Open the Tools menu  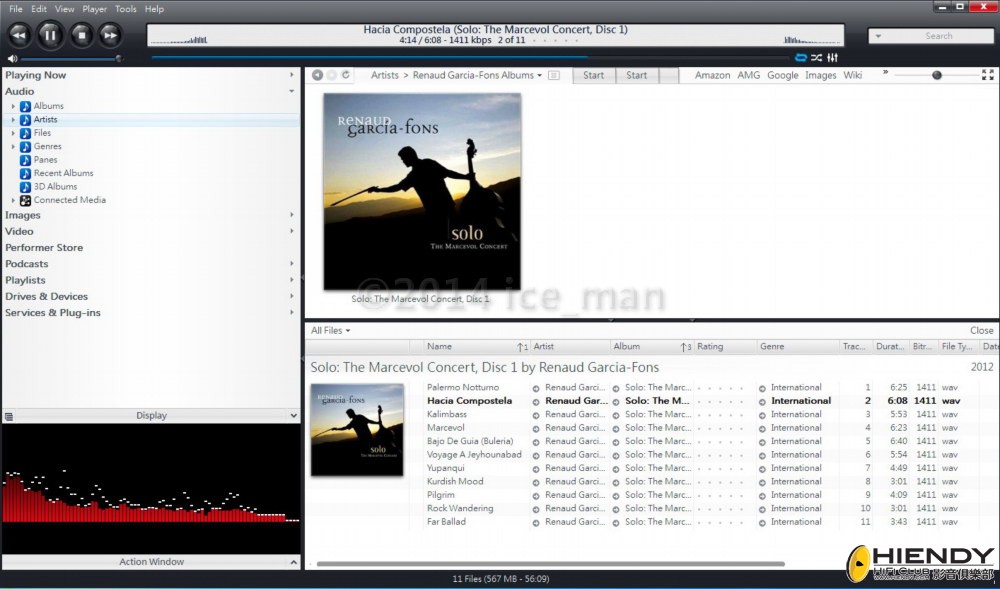126,9
